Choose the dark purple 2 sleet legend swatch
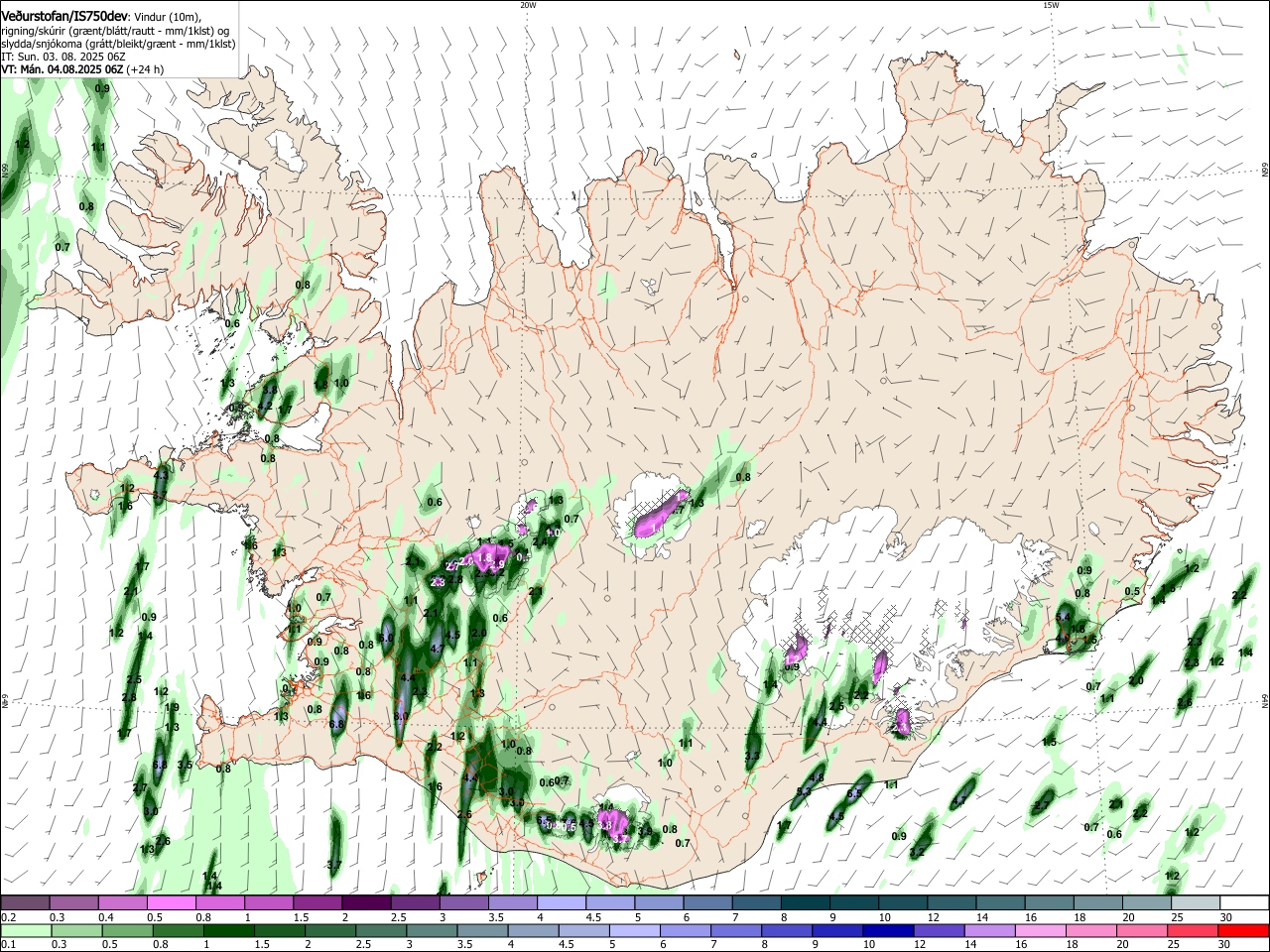The height and width of the screenshot is (952, 1270). tap(365, 902)
